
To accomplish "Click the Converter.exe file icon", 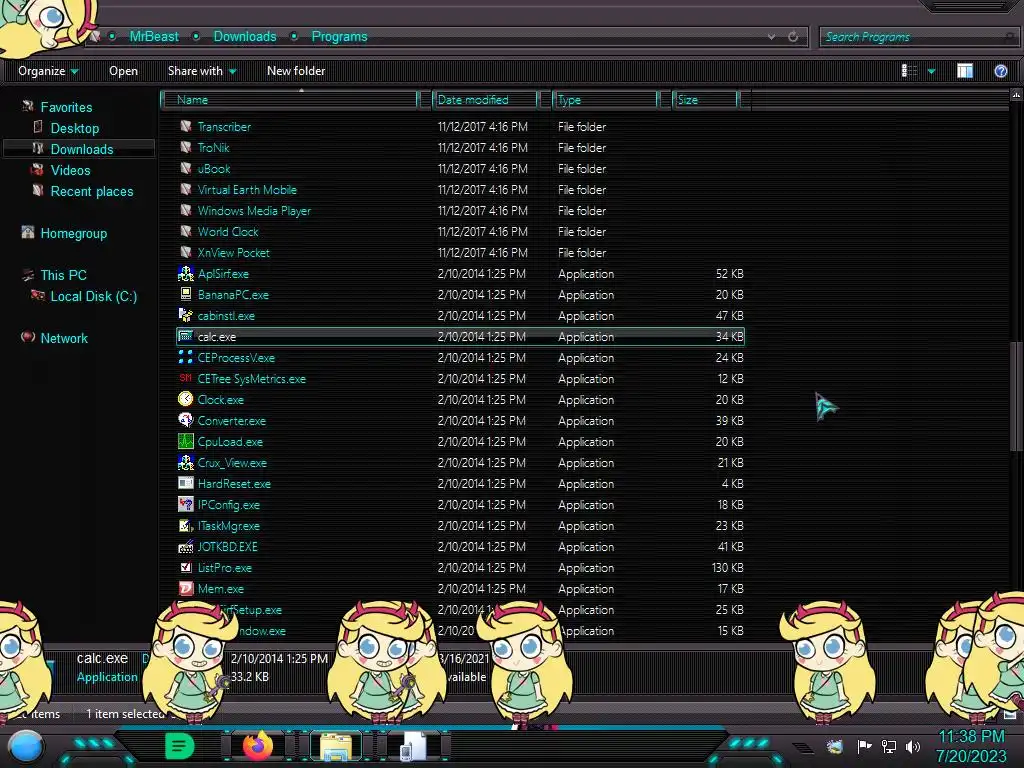I will point(185,421).
